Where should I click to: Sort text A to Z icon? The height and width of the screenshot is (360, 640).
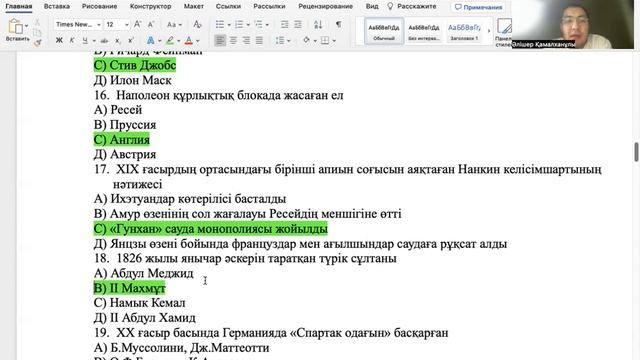[318, 24]
